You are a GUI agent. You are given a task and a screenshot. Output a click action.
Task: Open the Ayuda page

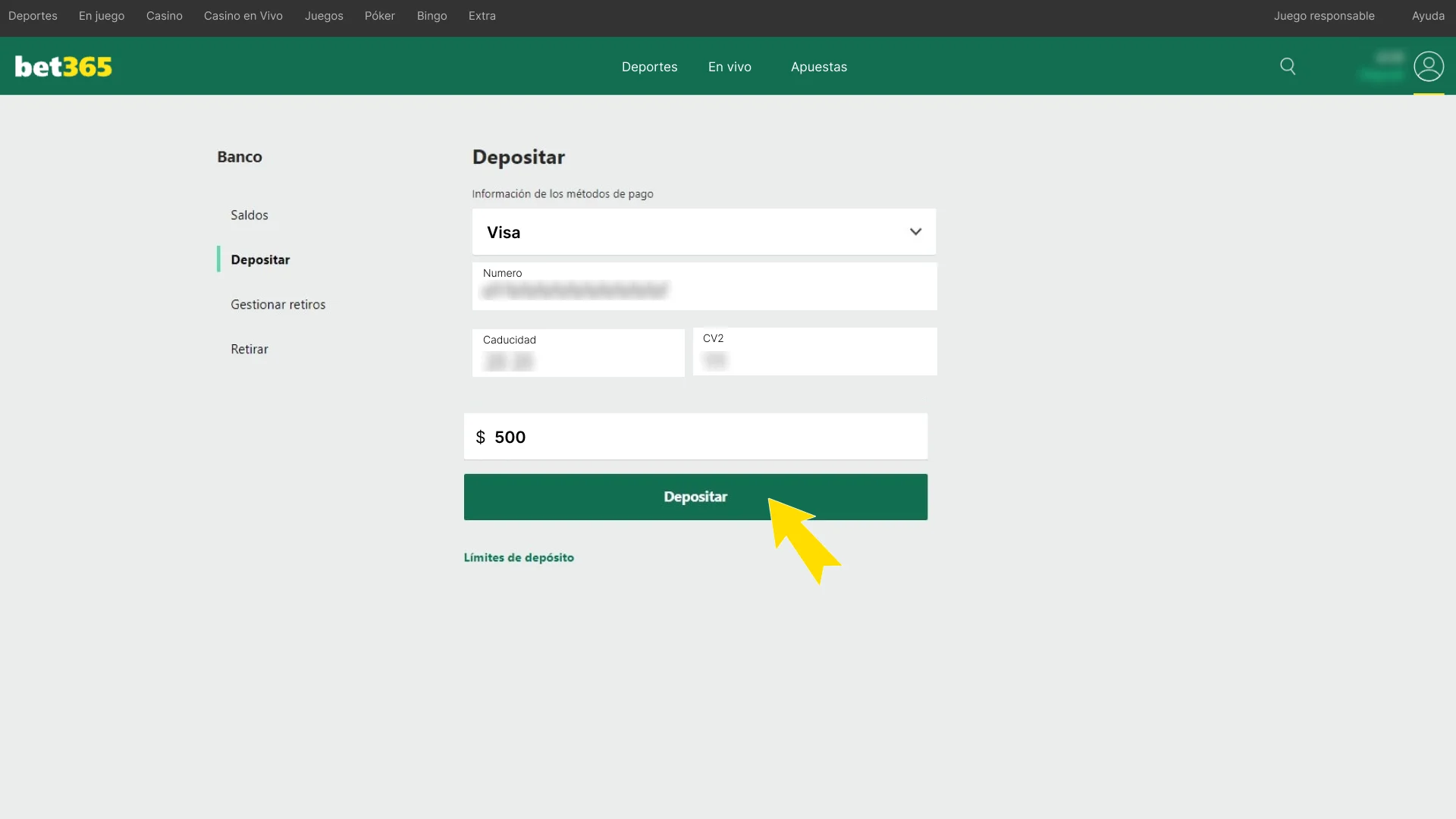[1429, 15]
